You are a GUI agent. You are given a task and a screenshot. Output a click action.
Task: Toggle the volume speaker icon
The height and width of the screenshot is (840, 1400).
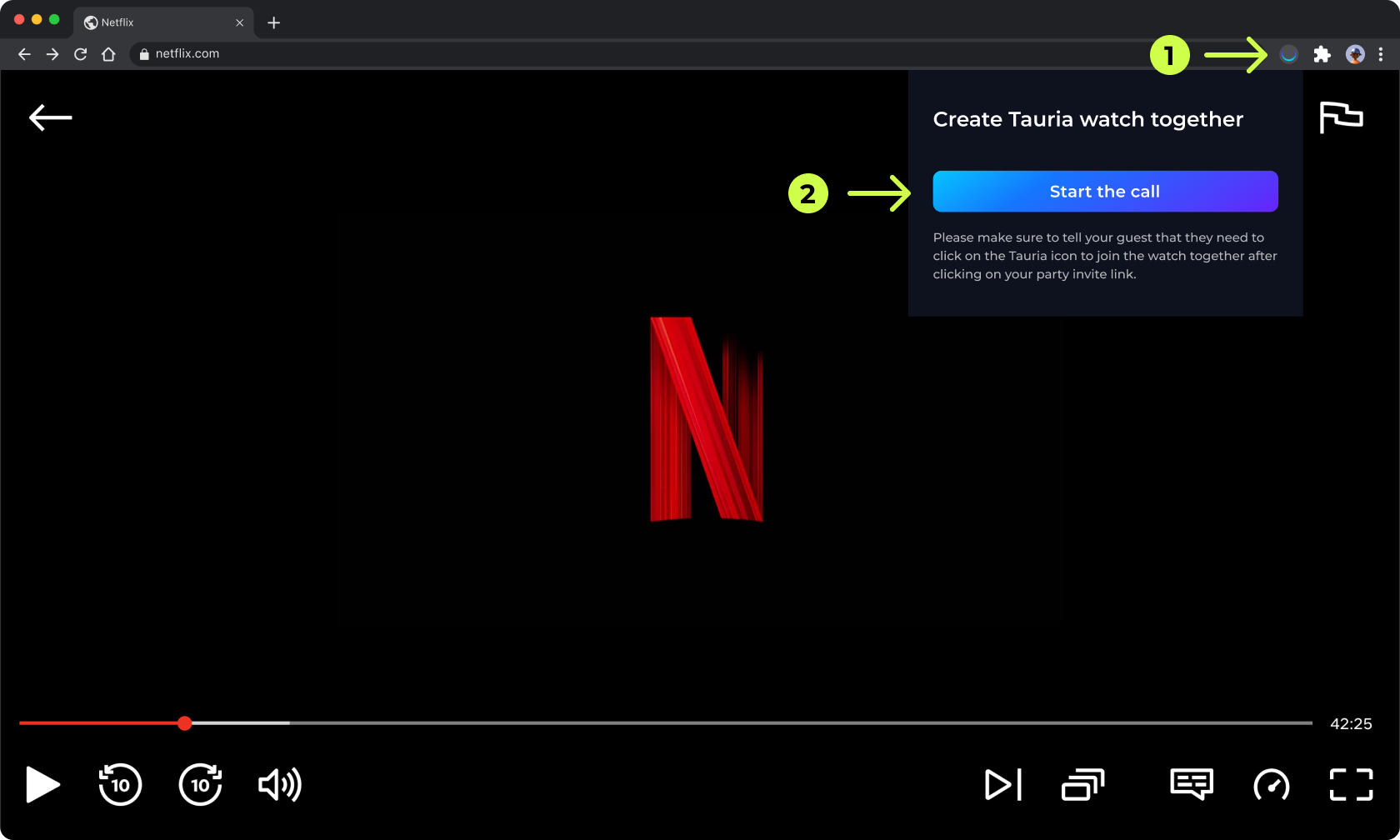[280, 784]
